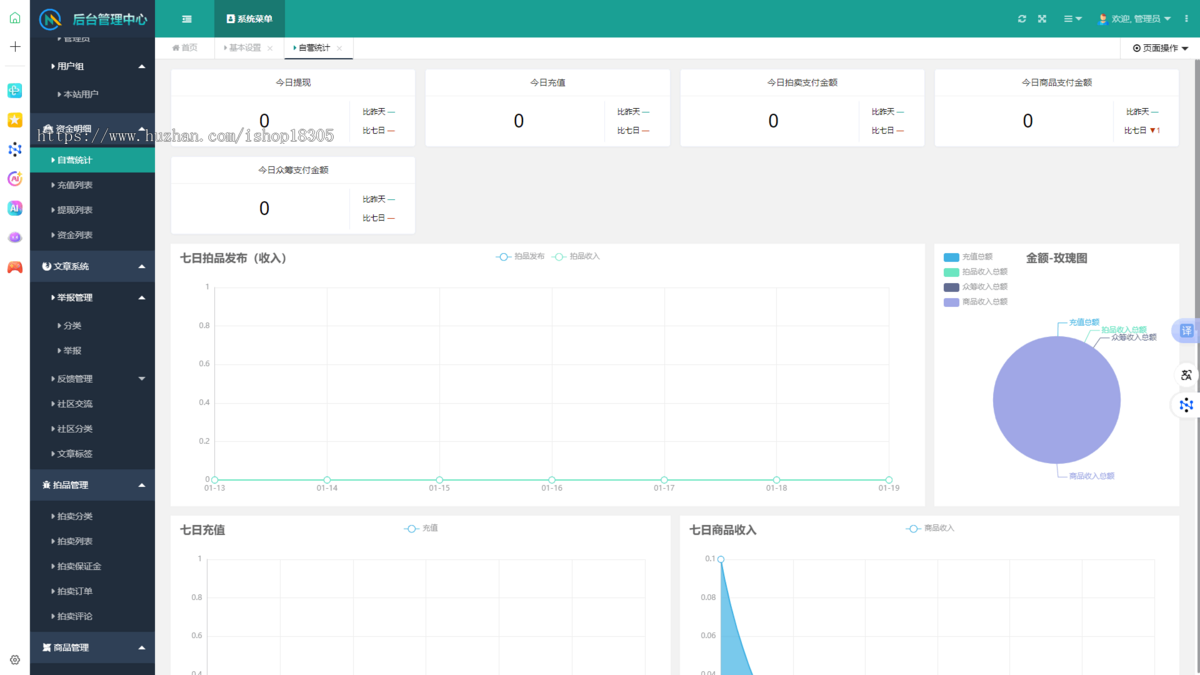This screenshot has width=1200, height=675.
Task: Click the teal square app icon in left strip
Action: [15, 91]
